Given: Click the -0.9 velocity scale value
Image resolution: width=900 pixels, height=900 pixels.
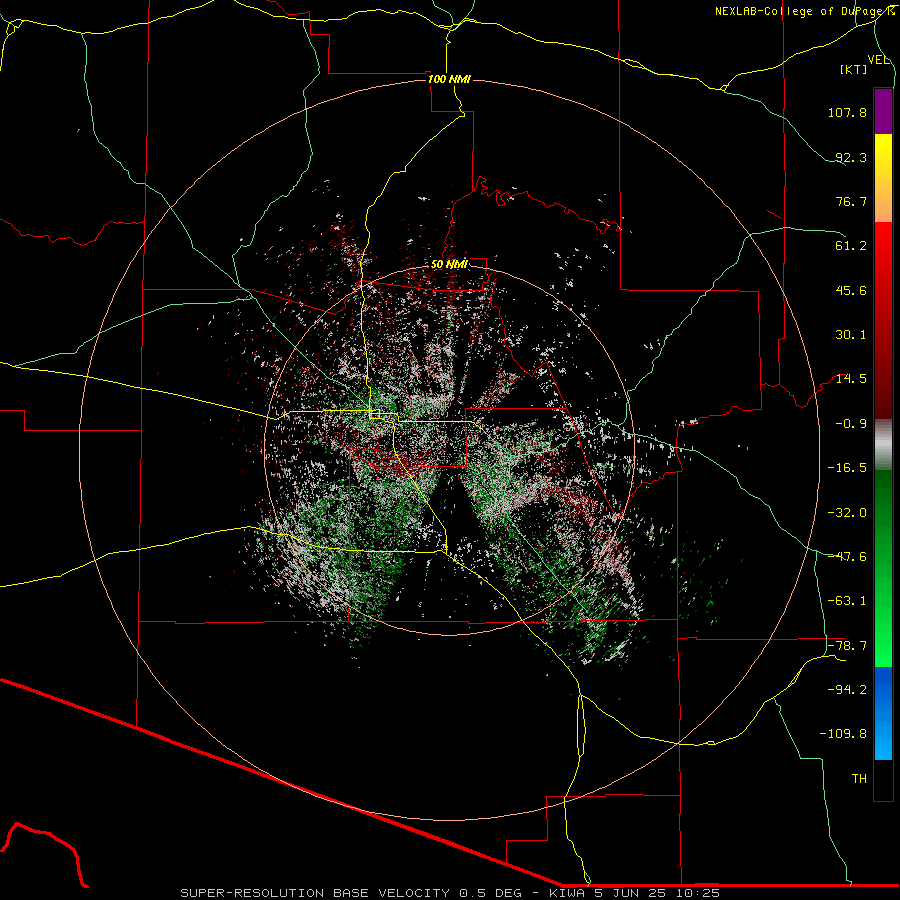Looking at the screenshot, I should (851, 424).
